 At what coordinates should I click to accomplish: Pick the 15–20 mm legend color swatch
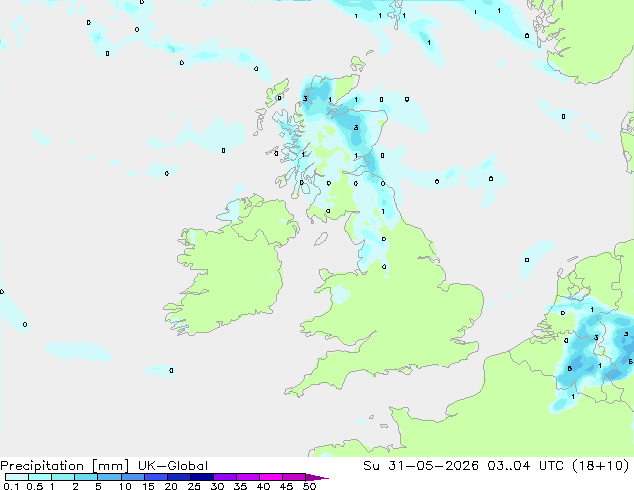click(x=155, y=477)
